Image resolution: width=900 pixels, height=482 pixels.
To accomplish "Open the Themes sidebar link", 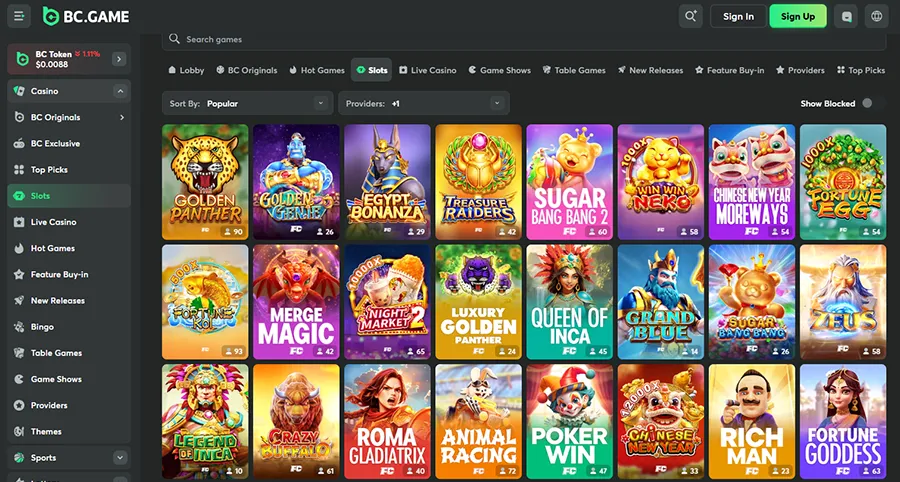I will click(69, 432).
